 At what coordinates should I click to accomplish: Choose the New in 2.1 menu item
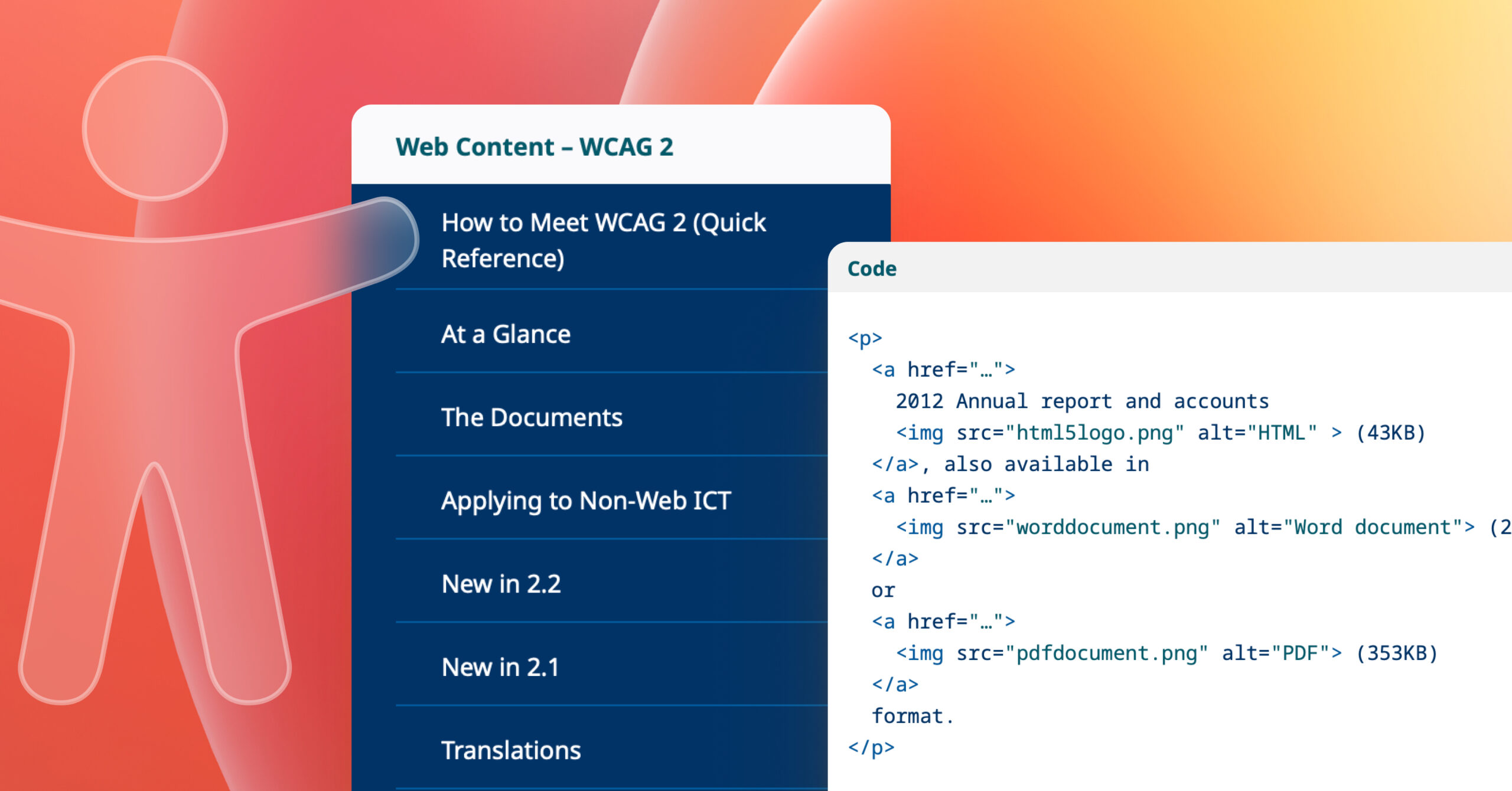500,667
